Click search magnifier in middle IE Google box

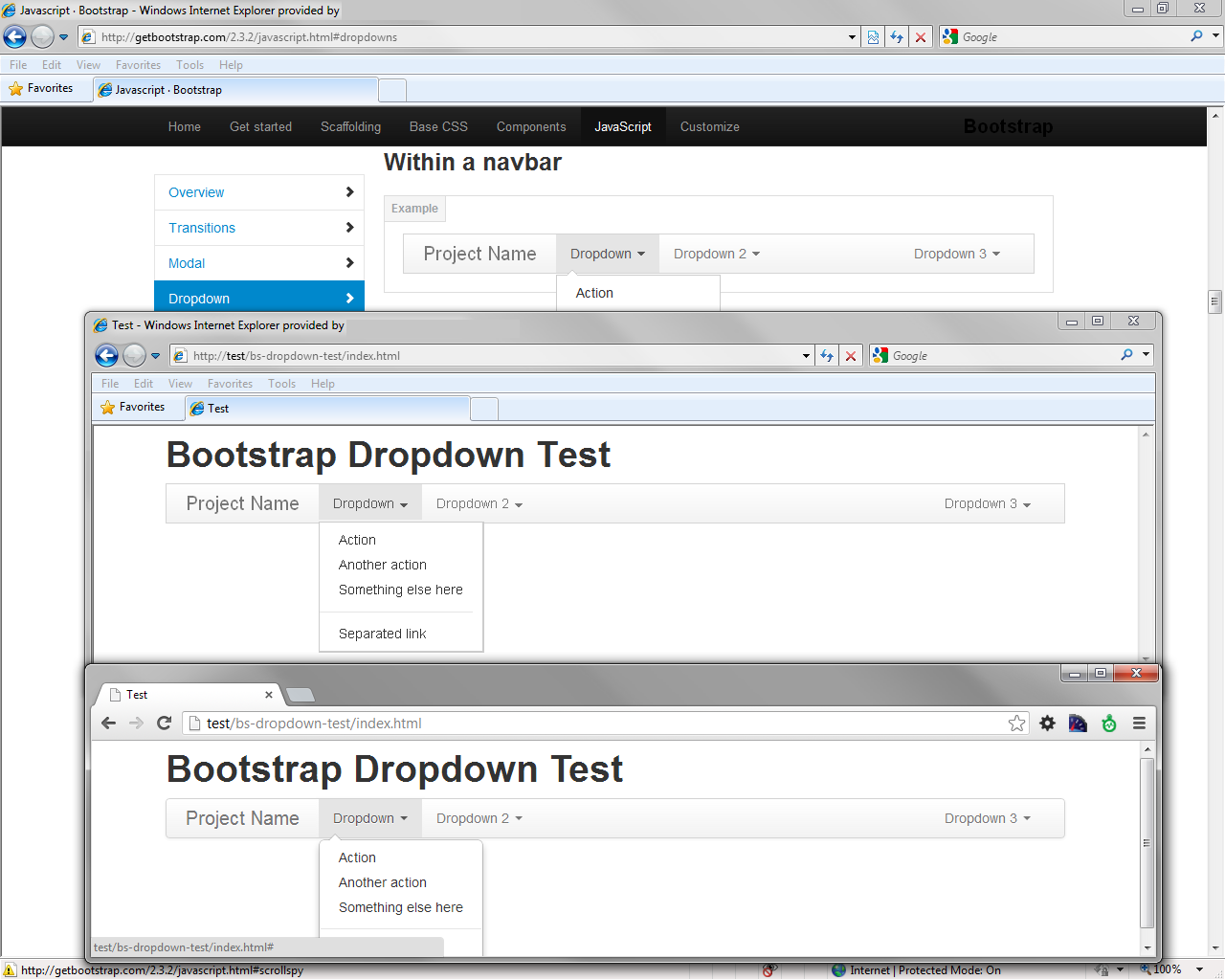(x=1126, y=355)
